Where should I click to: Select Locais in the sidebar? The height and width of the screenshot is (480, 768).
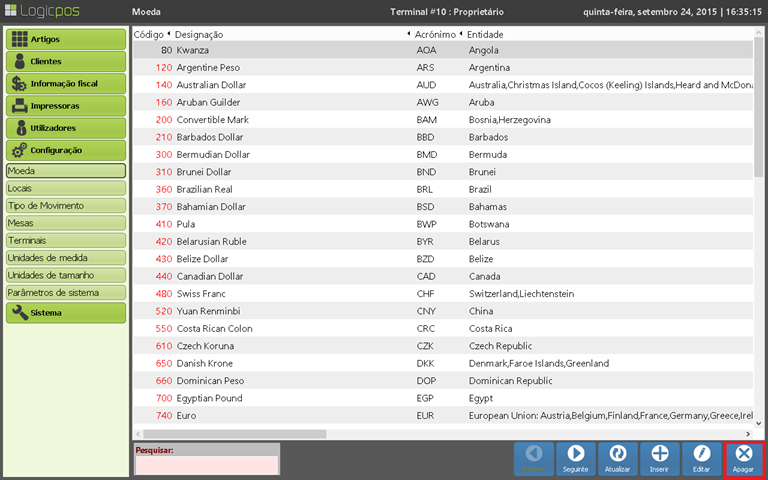pyautogui.click(x=66, y=188)
